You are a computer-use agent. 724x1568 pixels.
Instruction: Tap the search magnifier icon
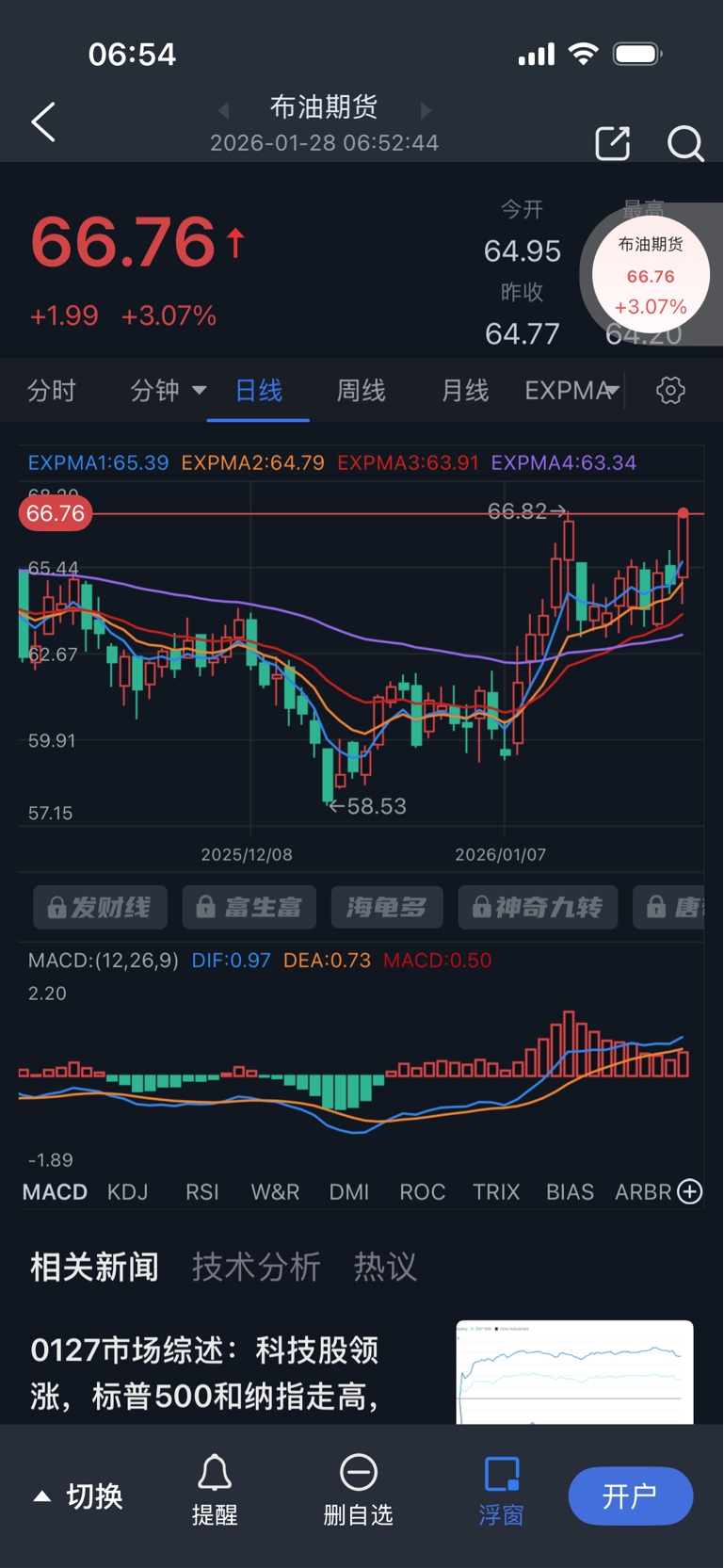[685, 144]
